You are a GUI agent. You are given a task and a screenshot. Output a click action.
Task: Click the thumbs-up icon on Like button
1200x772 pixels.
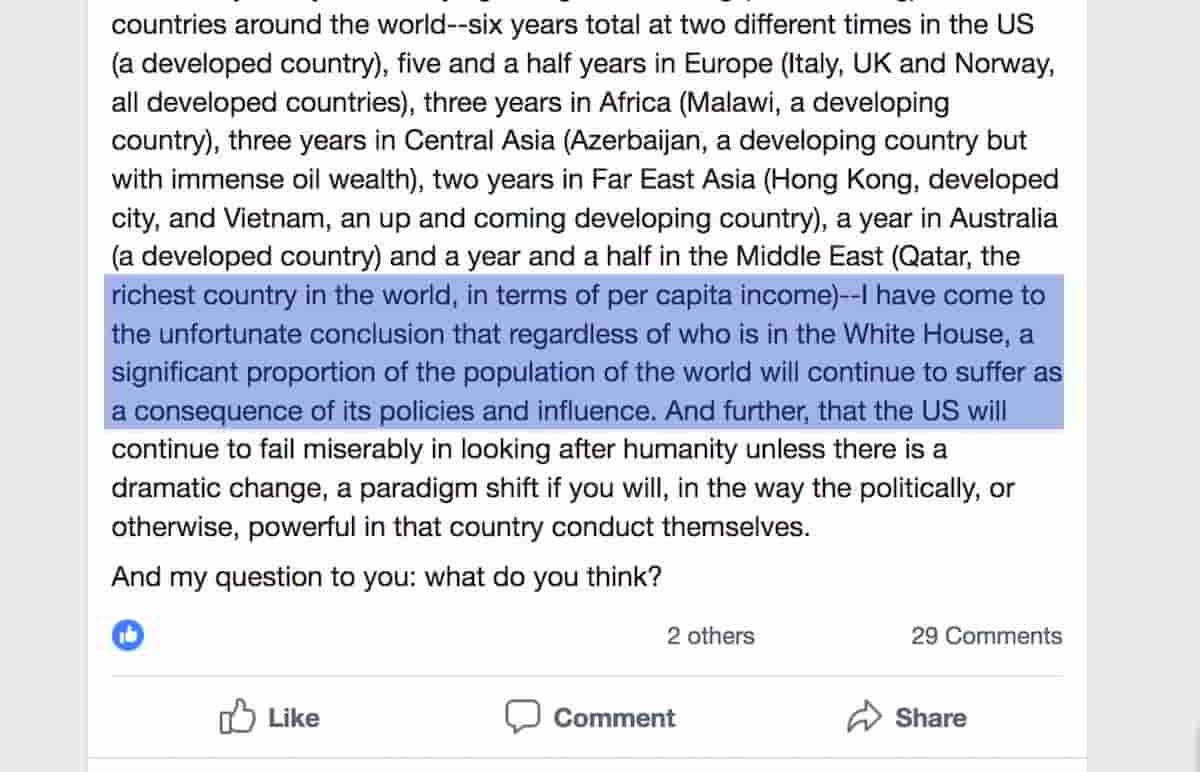[x=238, y=717]
